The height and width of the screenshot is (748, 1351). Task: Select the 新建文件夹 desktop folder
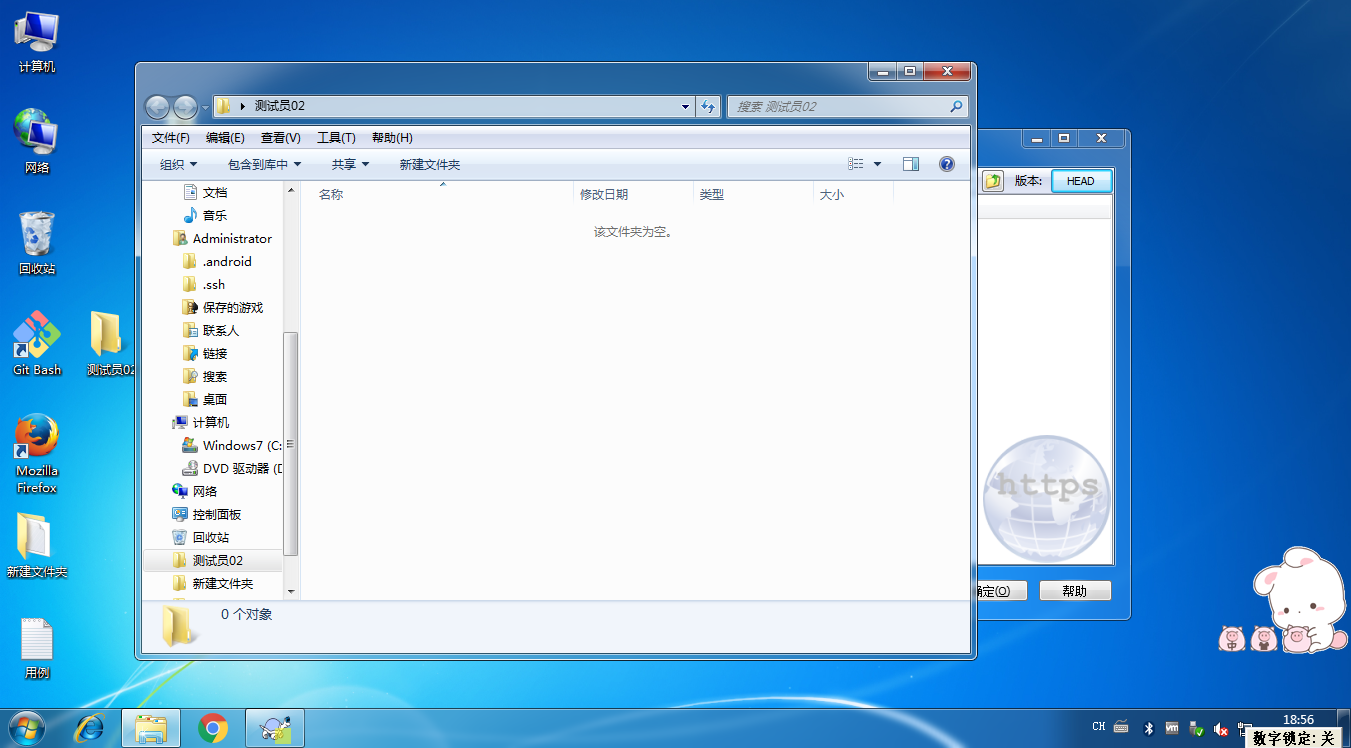click(x=37, y=546)
